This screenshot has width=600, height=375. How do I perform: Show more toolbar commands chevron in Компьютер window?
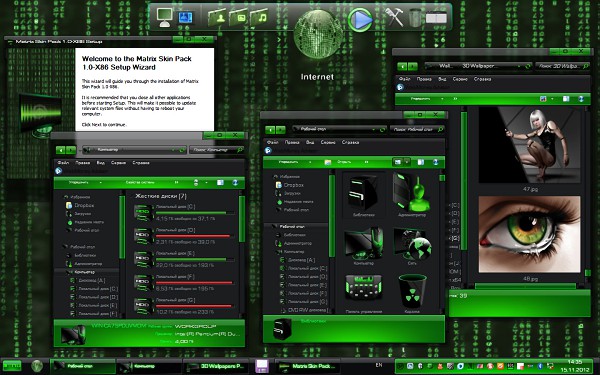(176, 183)
